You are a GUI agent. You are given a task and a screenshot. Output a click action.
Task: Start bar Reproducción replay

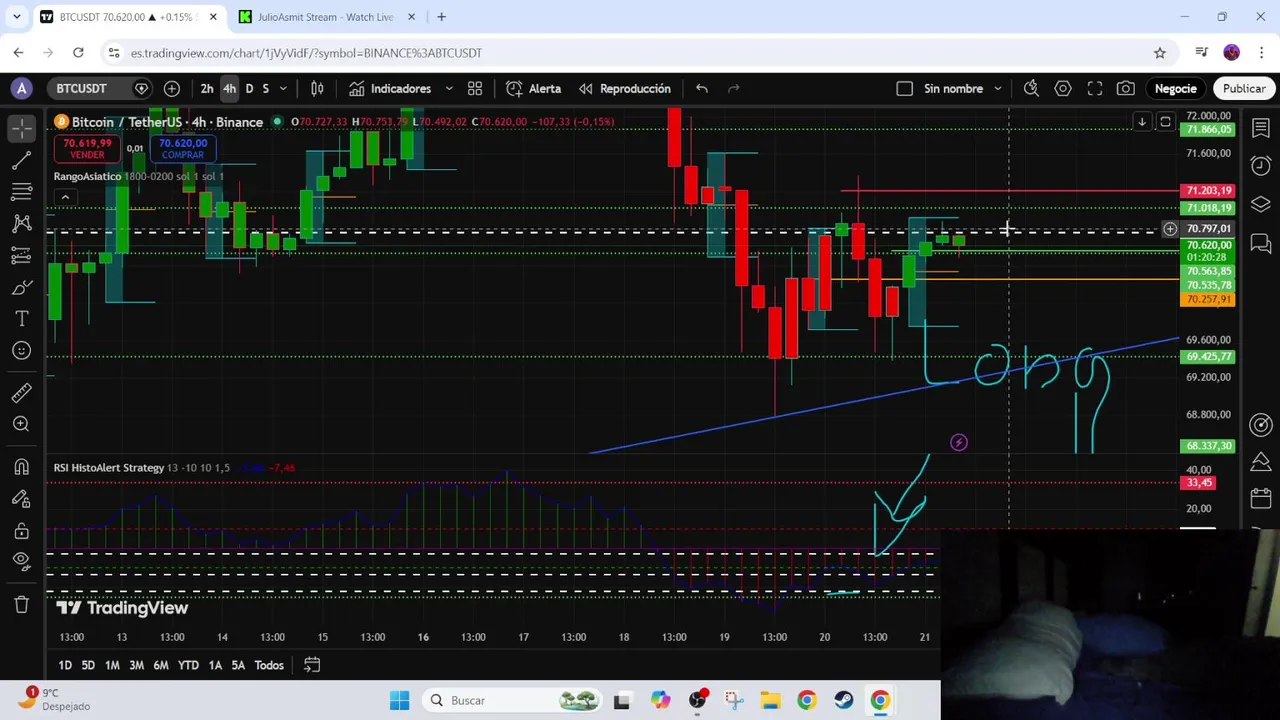(x=625, y=88)
